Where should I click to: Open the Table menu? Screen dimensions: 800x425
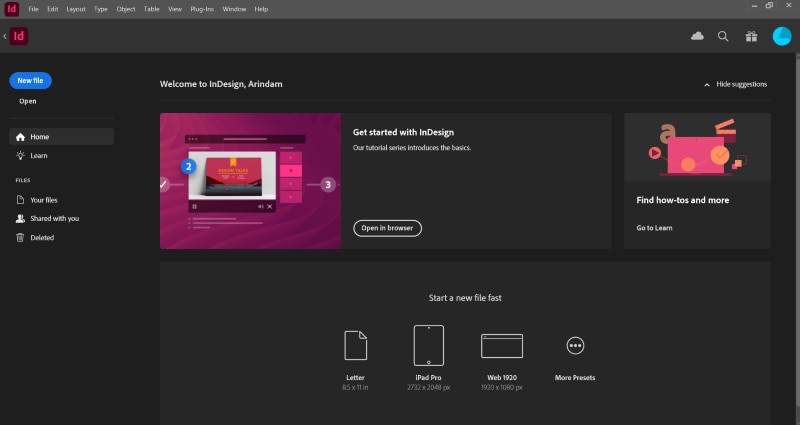152,9
